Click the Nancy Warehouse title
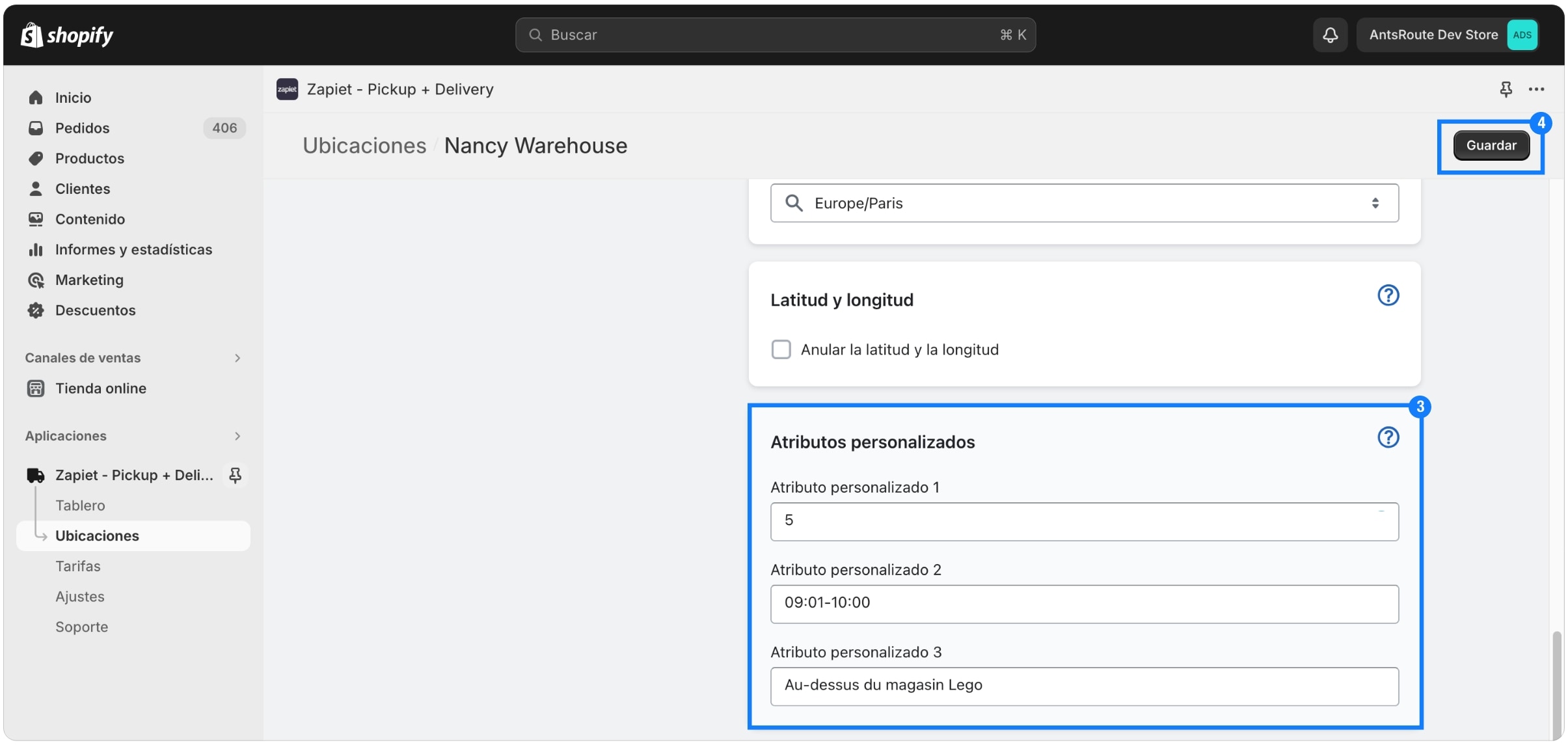The height and width of the screenshot is (745, 1568). 535,146
